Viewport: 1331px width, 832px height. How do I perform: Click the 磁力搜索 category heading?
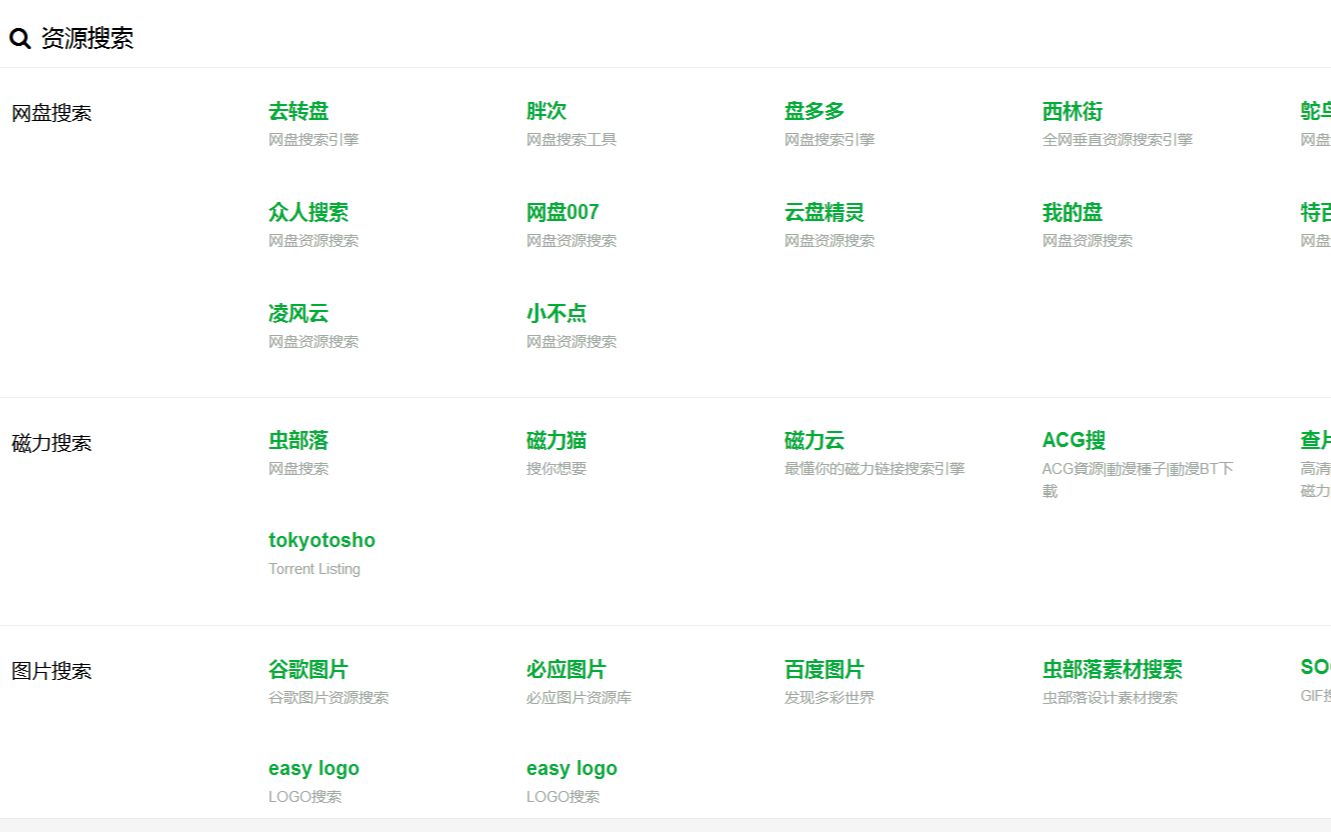[51, 443]
